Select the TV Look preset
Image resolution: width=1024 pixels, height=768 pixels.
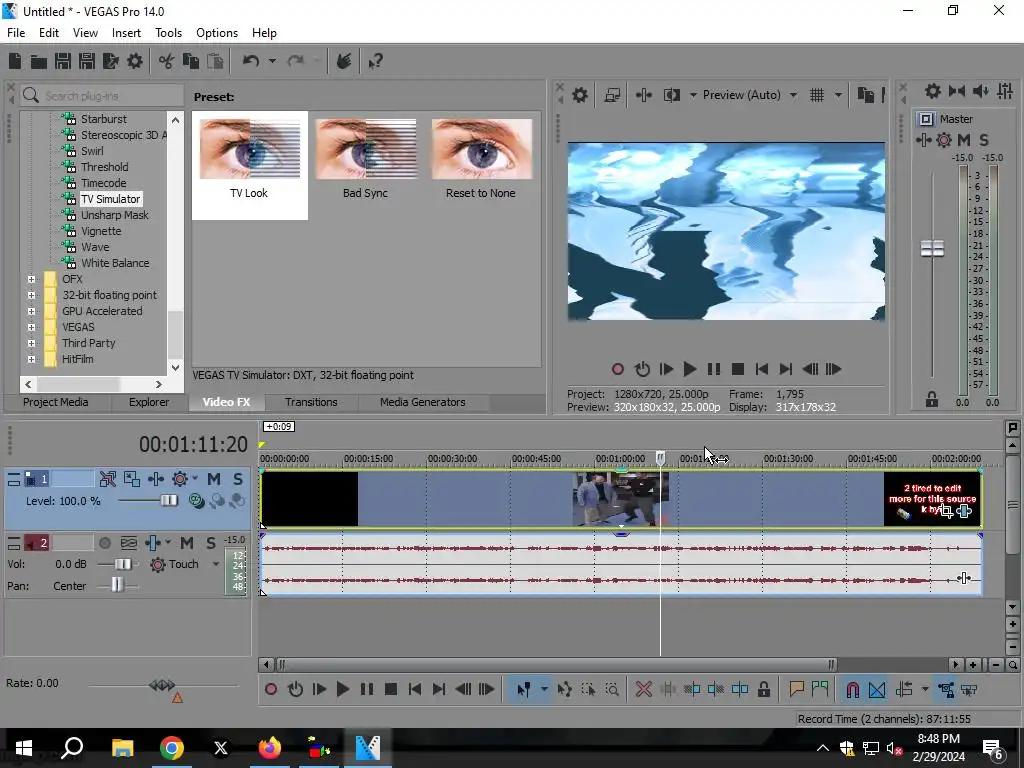[x=249, y=165]
